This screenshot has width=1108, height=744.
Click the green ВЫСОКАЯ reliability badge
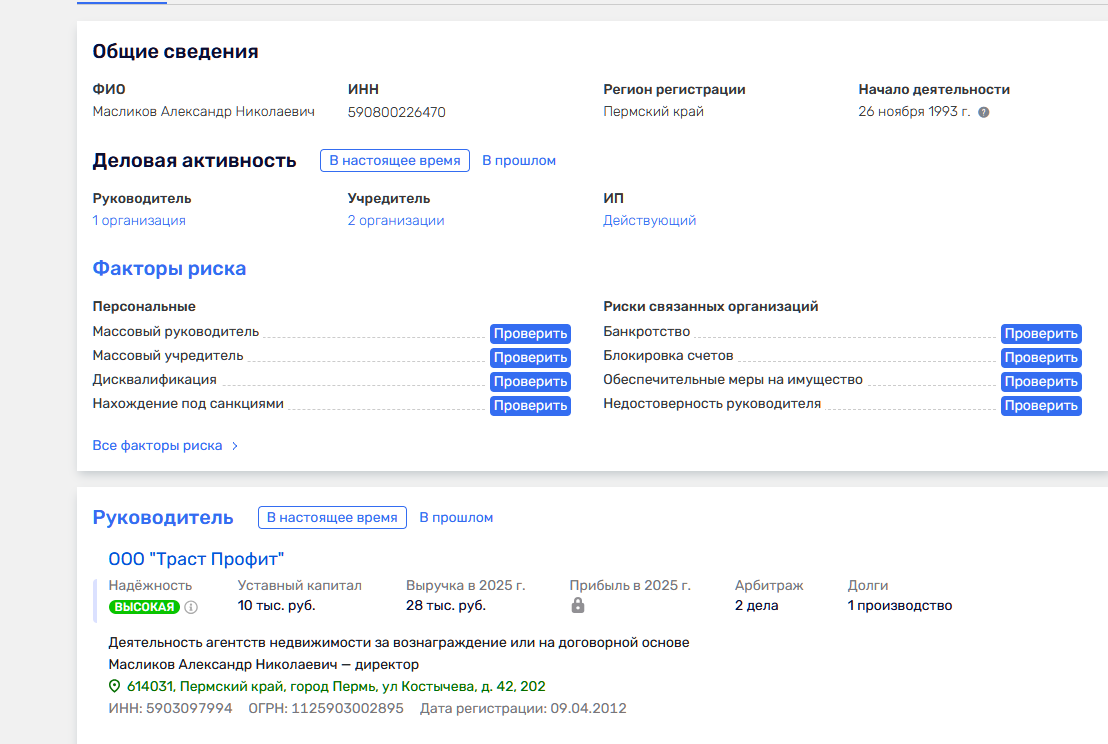tap(145, 606)
